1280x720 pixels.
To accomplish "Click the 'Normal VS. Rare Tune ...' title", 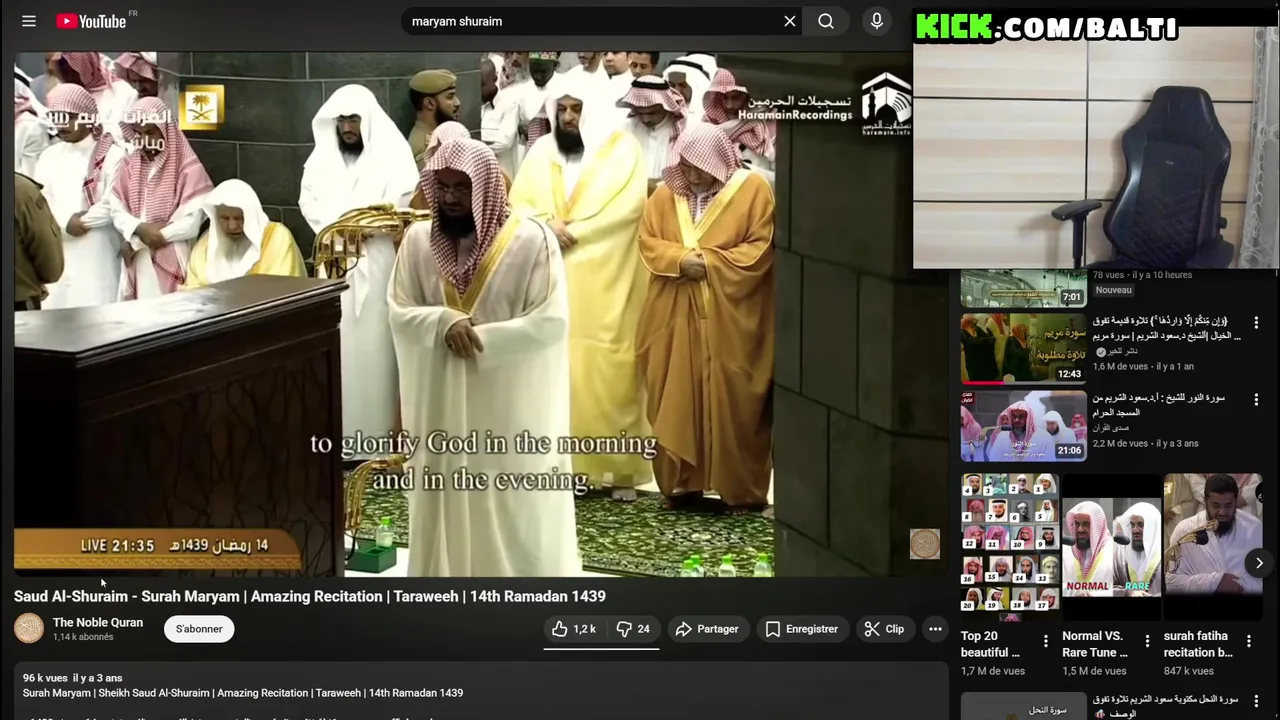I will point(1095,644).
